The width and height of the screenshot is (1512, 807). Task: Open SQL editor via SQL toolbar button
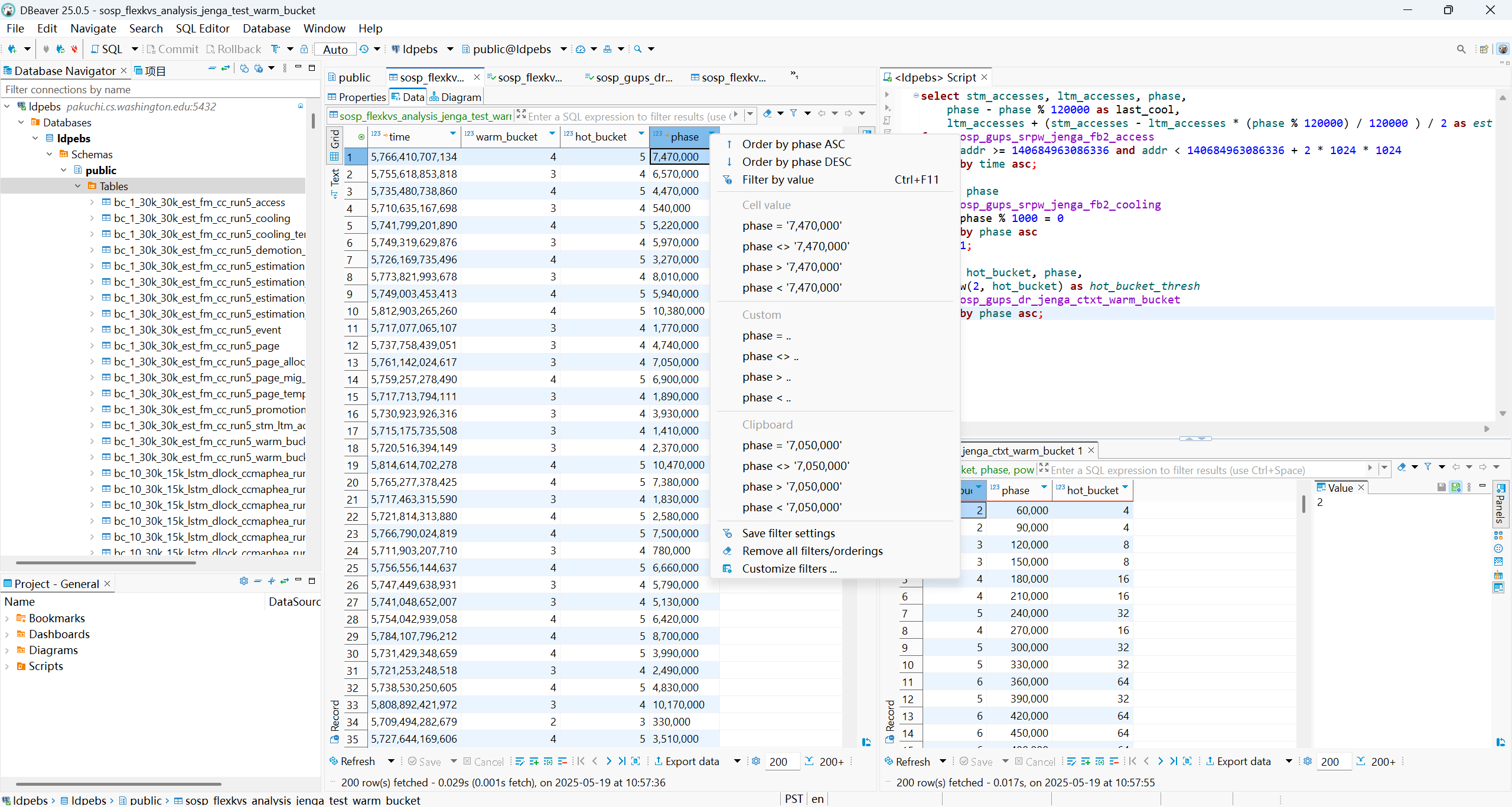(107, 49)
